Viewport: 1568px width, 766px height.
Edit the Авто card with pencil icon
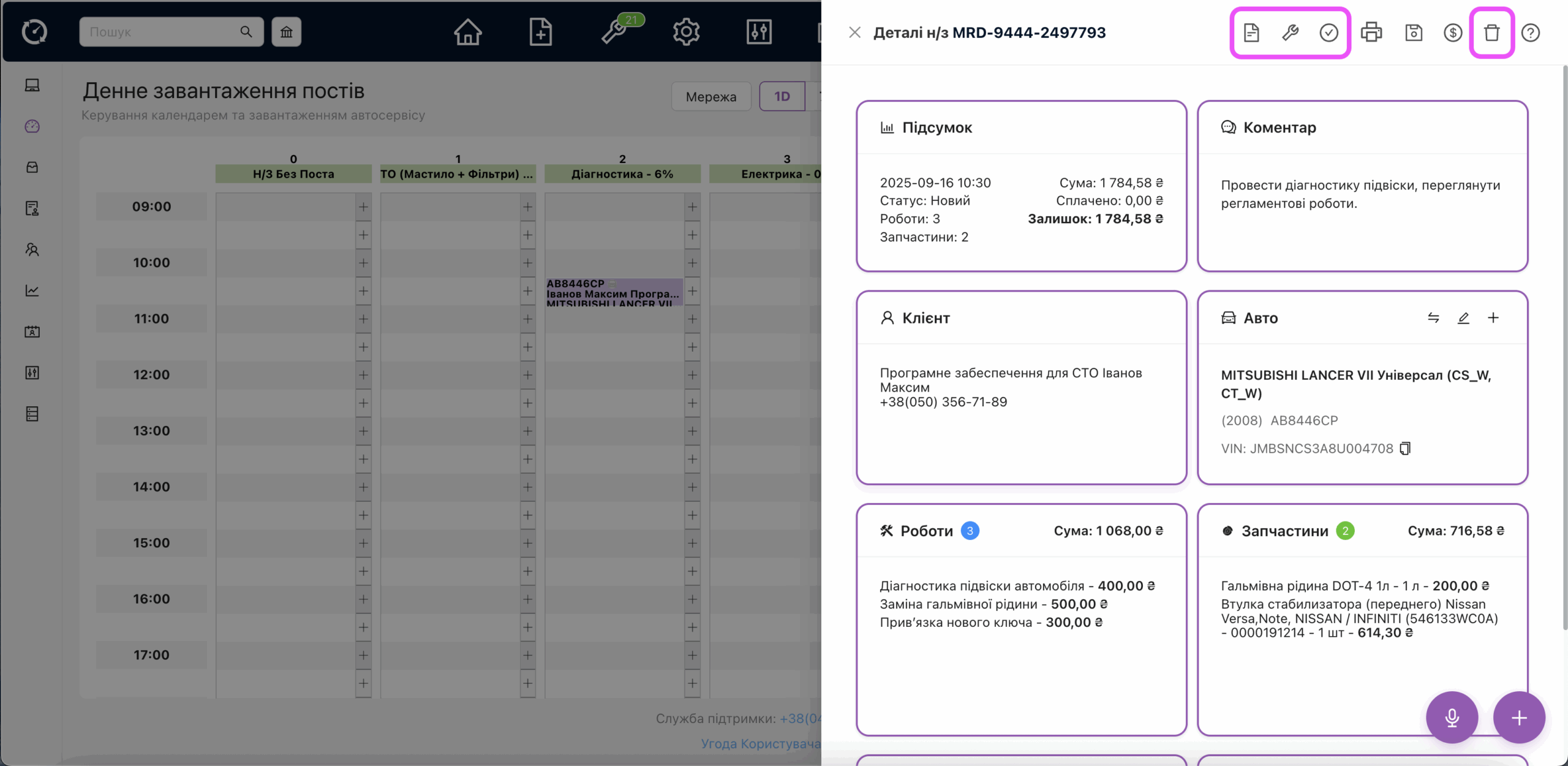[1463, 317]
